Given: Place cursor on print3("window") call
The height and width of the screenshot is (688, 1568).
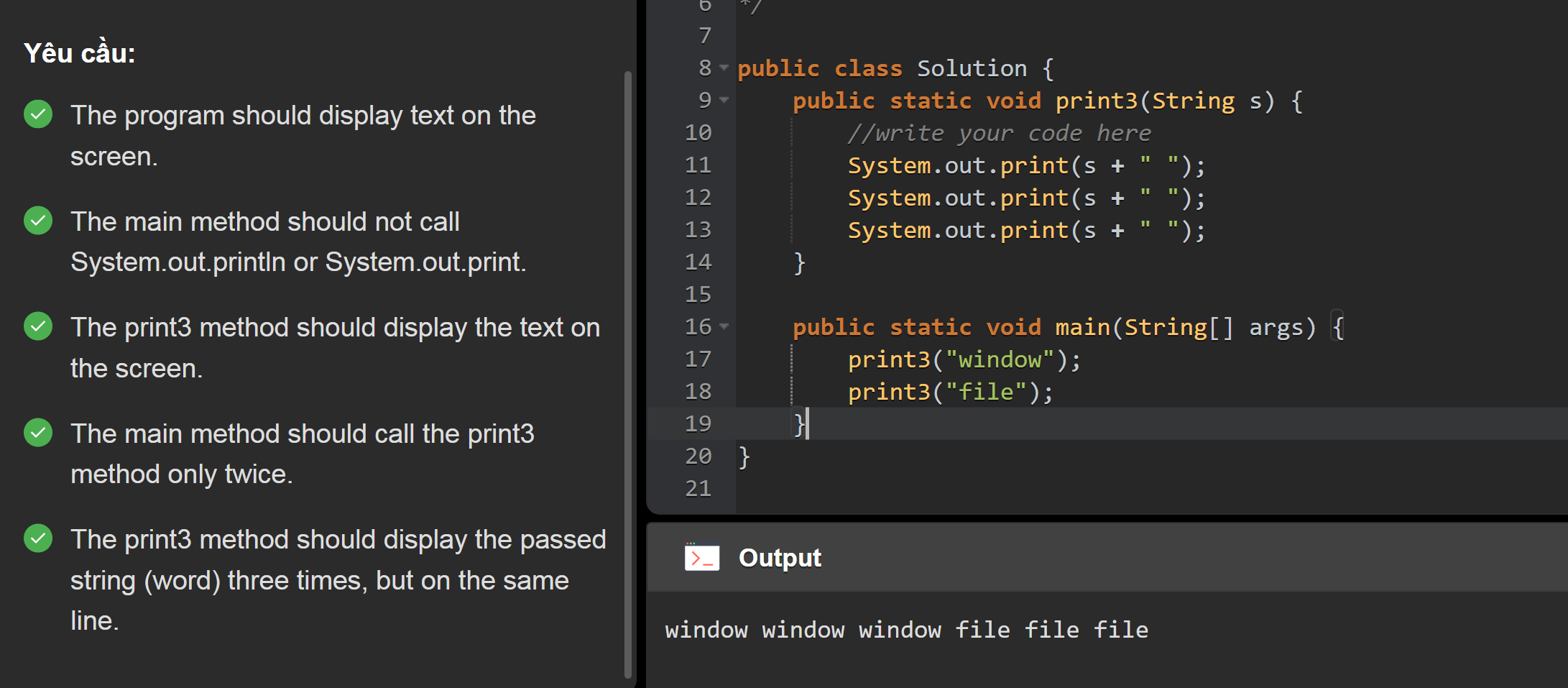Looking at the screenshot, I should pos(963,359).
